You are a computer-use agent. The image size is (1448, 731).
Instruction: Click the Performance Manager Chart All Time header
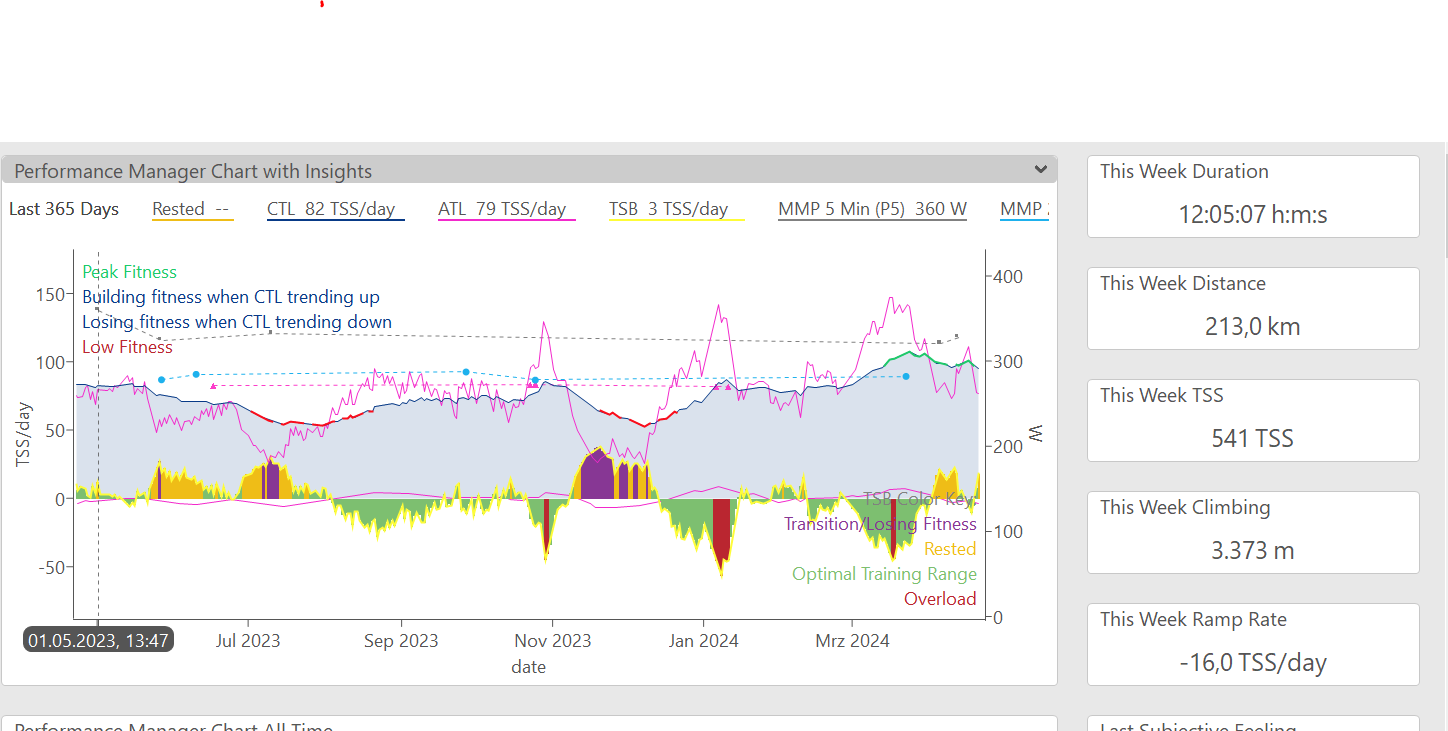pos(529,724)
